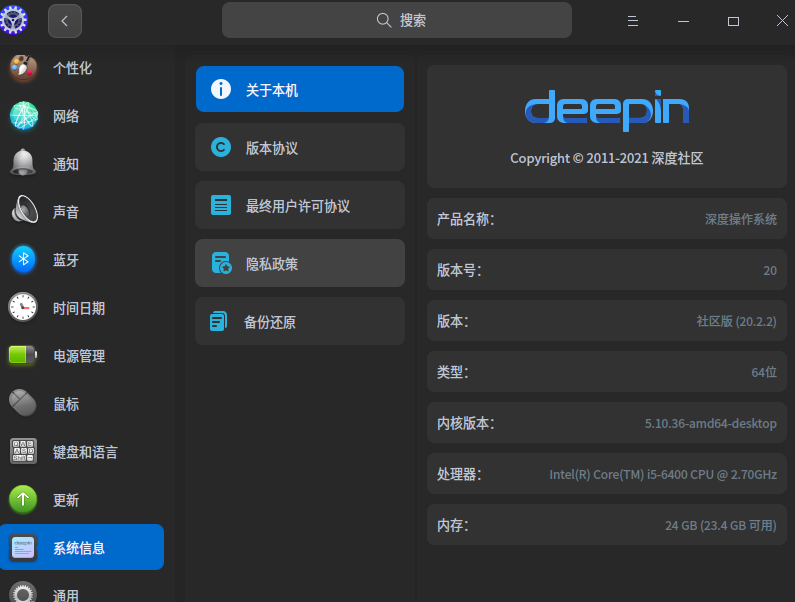View the Privacy Policy (隐私政策) page
The image size is (795, 602).
click(299, 264)
